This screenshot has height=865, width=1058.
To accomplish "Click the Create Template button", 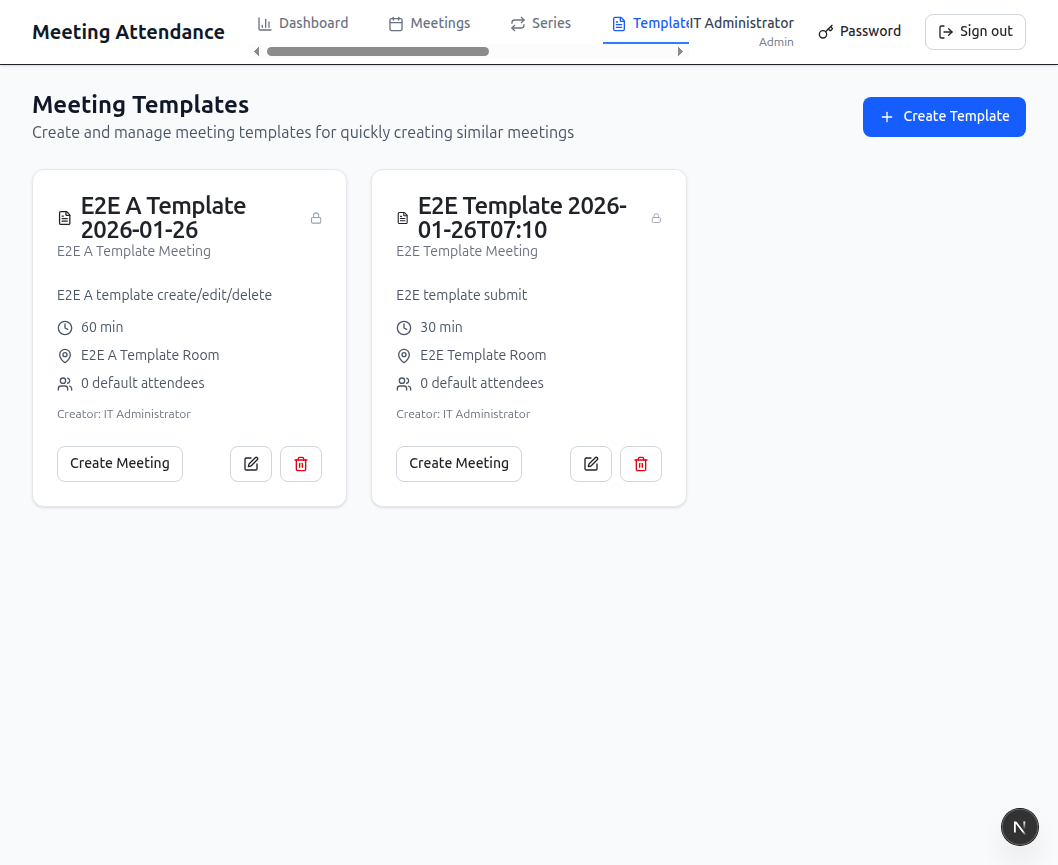I will [944, 117].
